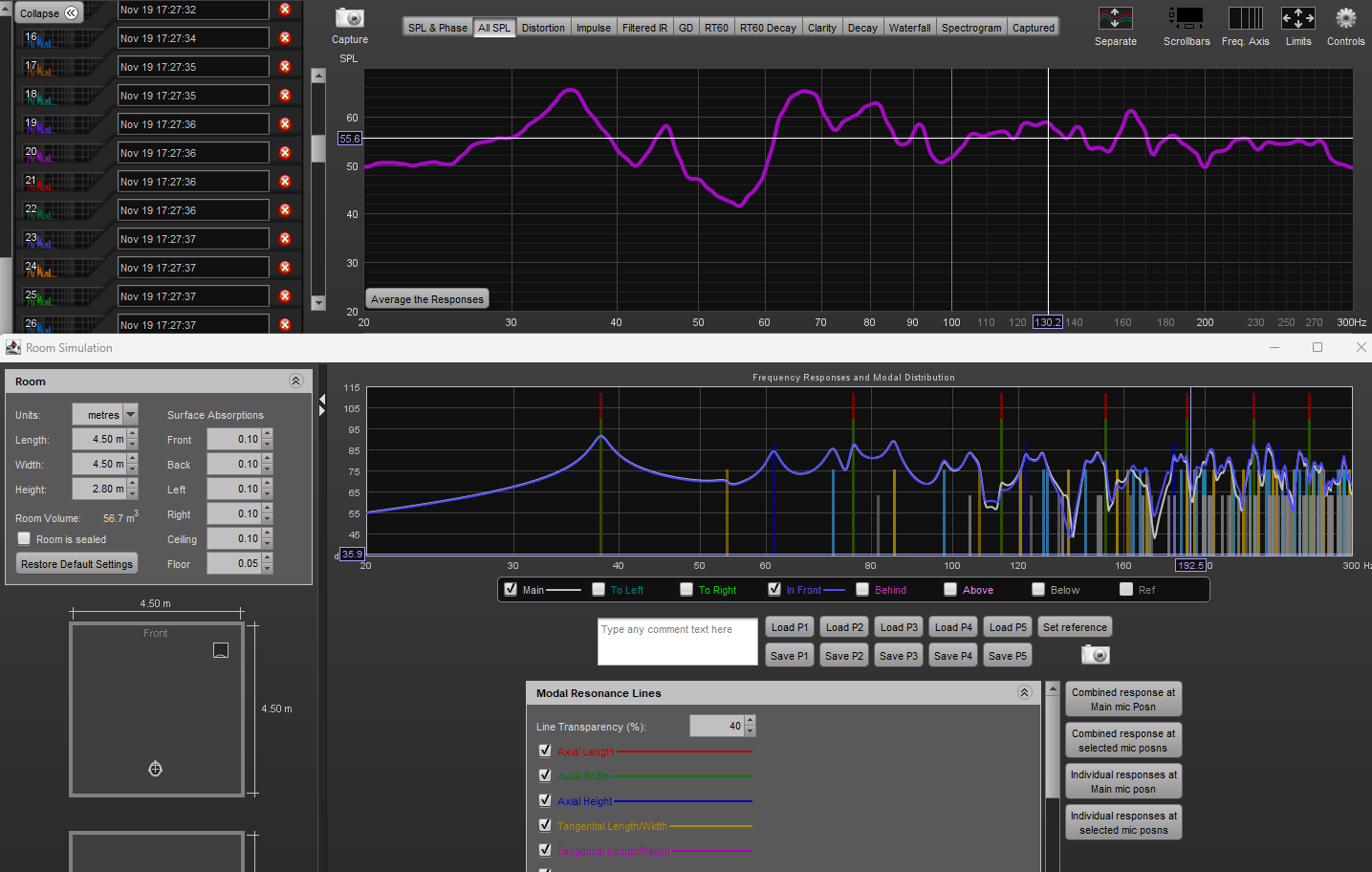The image size is (1372, 872).
Task: Increase Line Transparency stepper
Action: 751,721
